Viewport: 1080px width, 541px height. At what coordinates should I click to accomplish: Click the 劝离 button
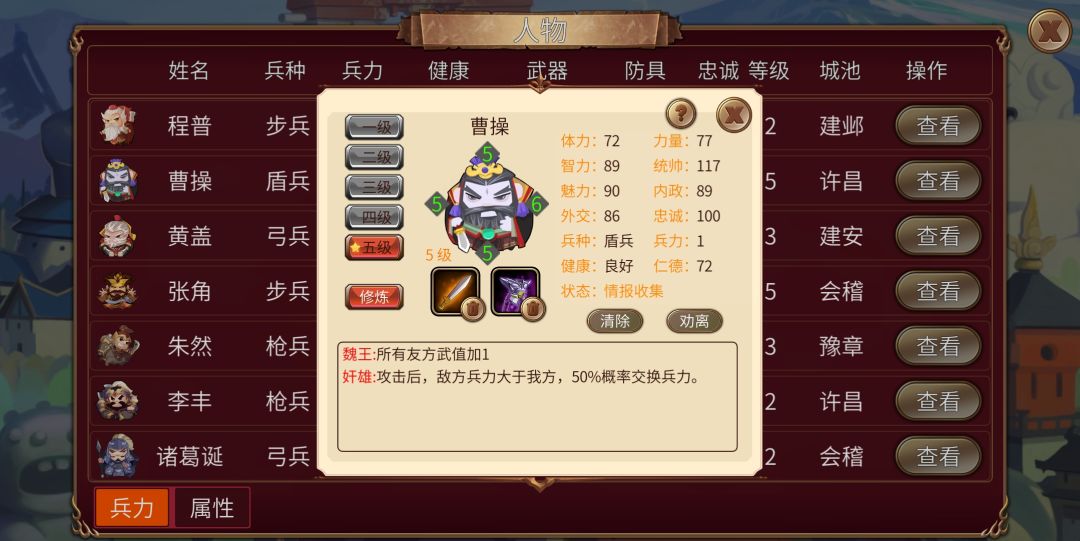click(x=694, y=321)
